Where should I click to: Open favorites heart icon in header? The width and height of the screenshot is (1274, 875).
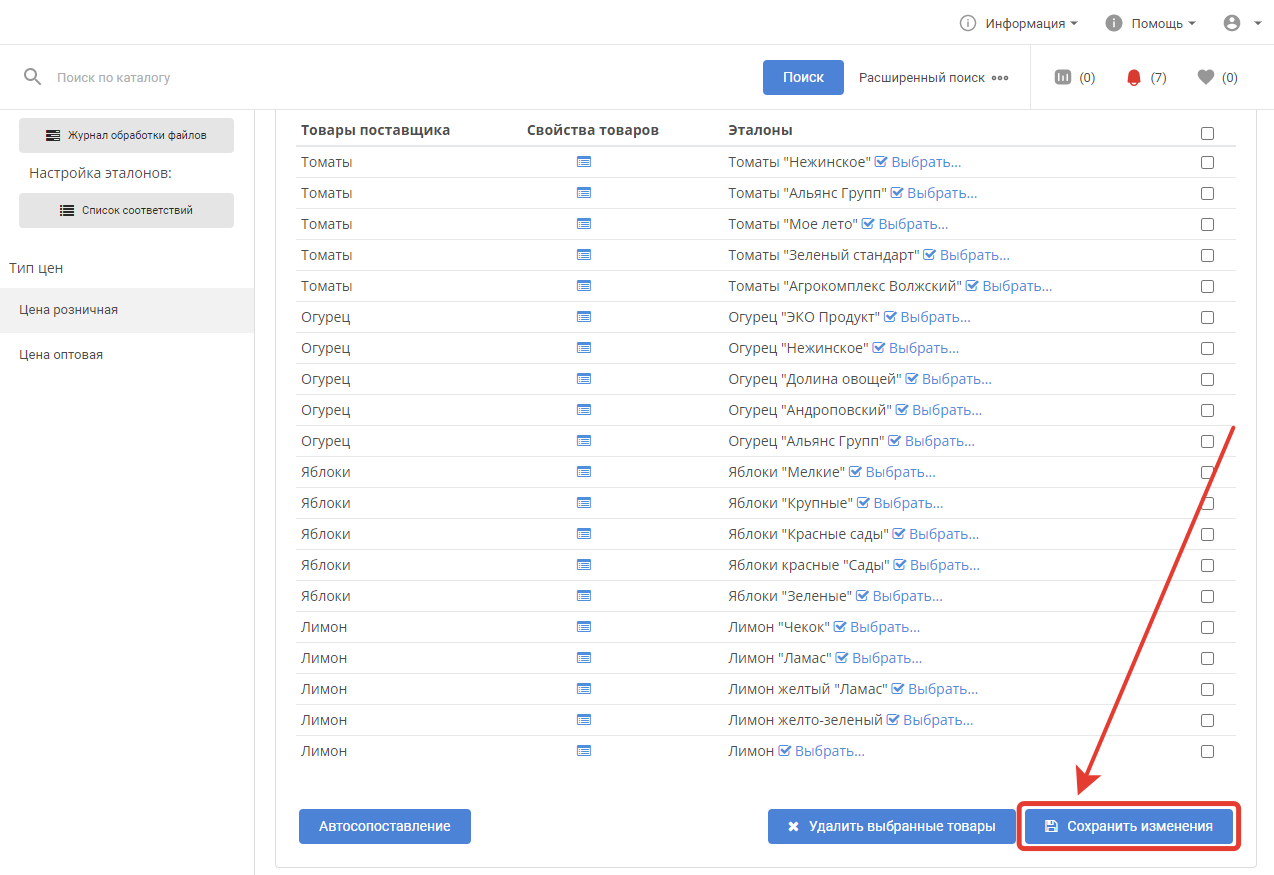tap(1205, 77)
